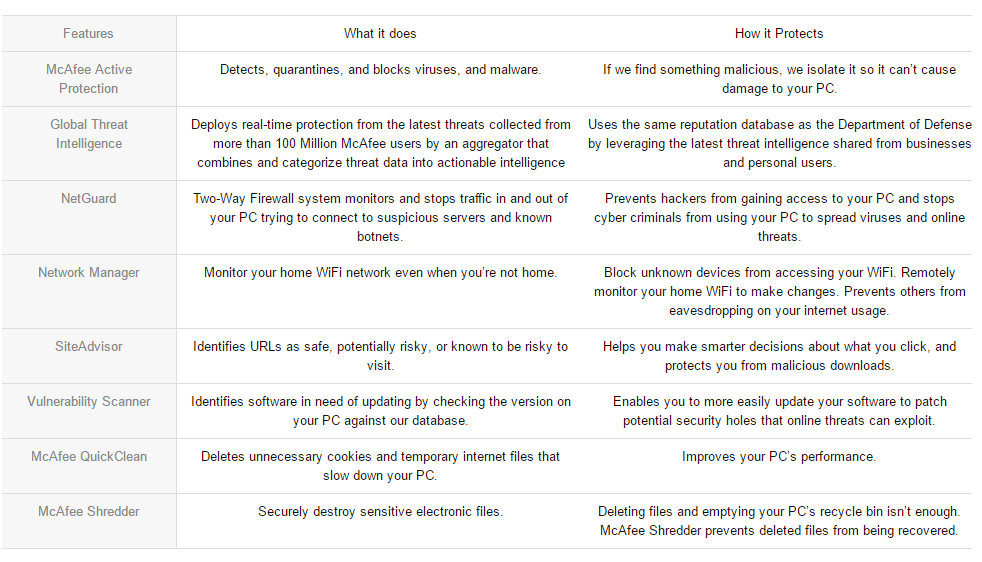Click the 'Improves your PC's performance' text
The image size is (982, 562).
(779, 457)
